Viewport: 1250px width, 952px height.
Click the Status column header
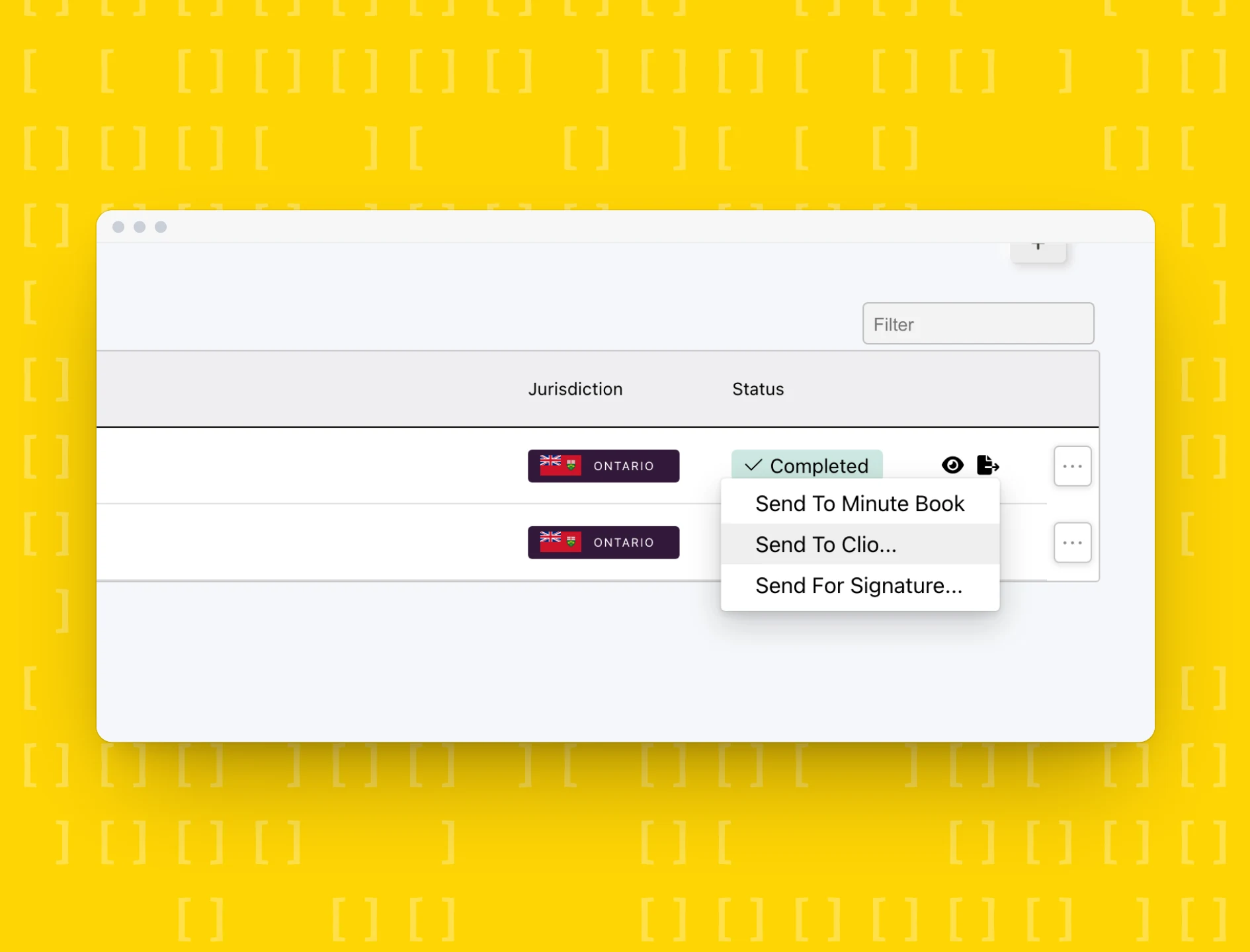758,389
